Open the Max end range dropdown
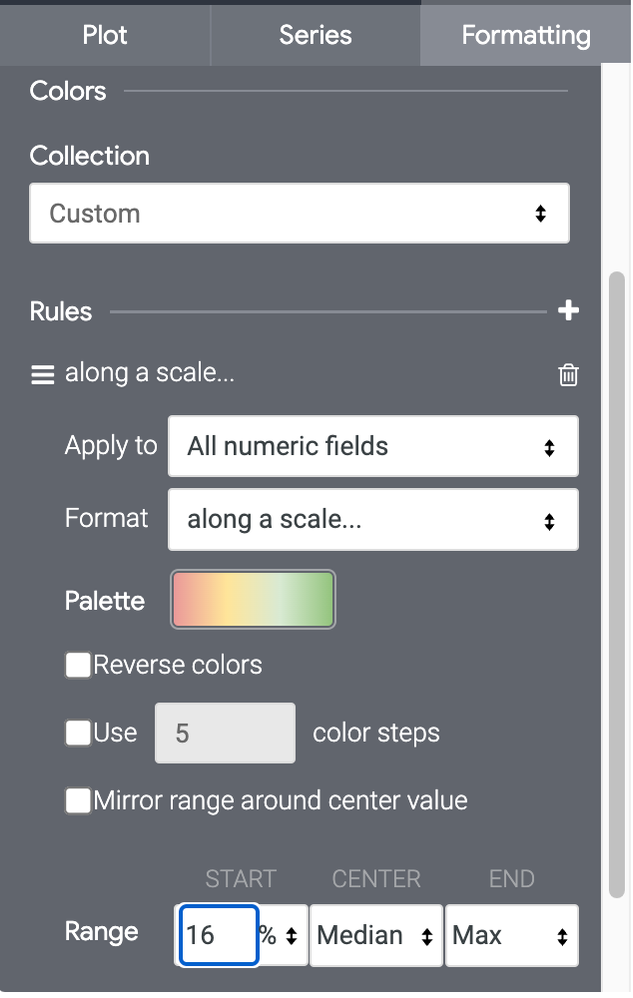 511,936
